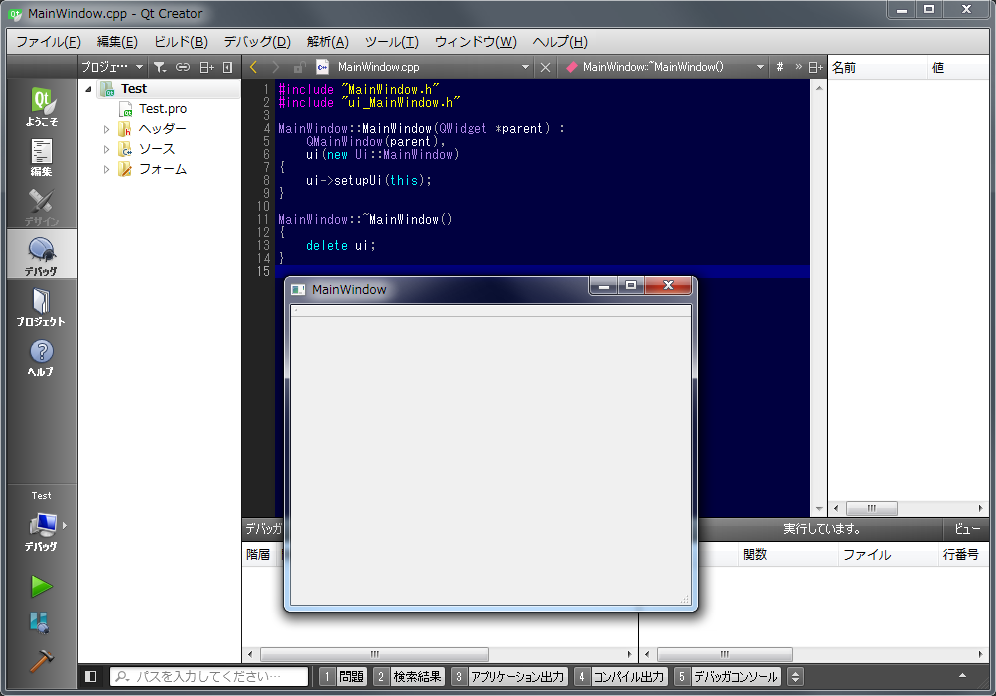Open the ツール(T) menu
The height and width of the screenshot is (696, 996).
click(x=391, y=42)
